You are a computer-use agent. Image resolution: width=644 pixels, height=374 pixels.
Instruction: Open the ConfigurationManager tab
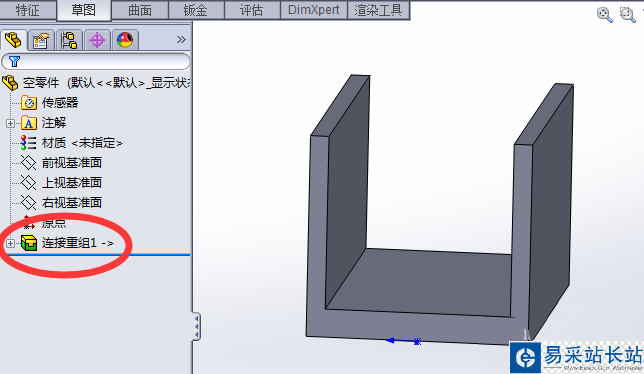tap(69, 40)
